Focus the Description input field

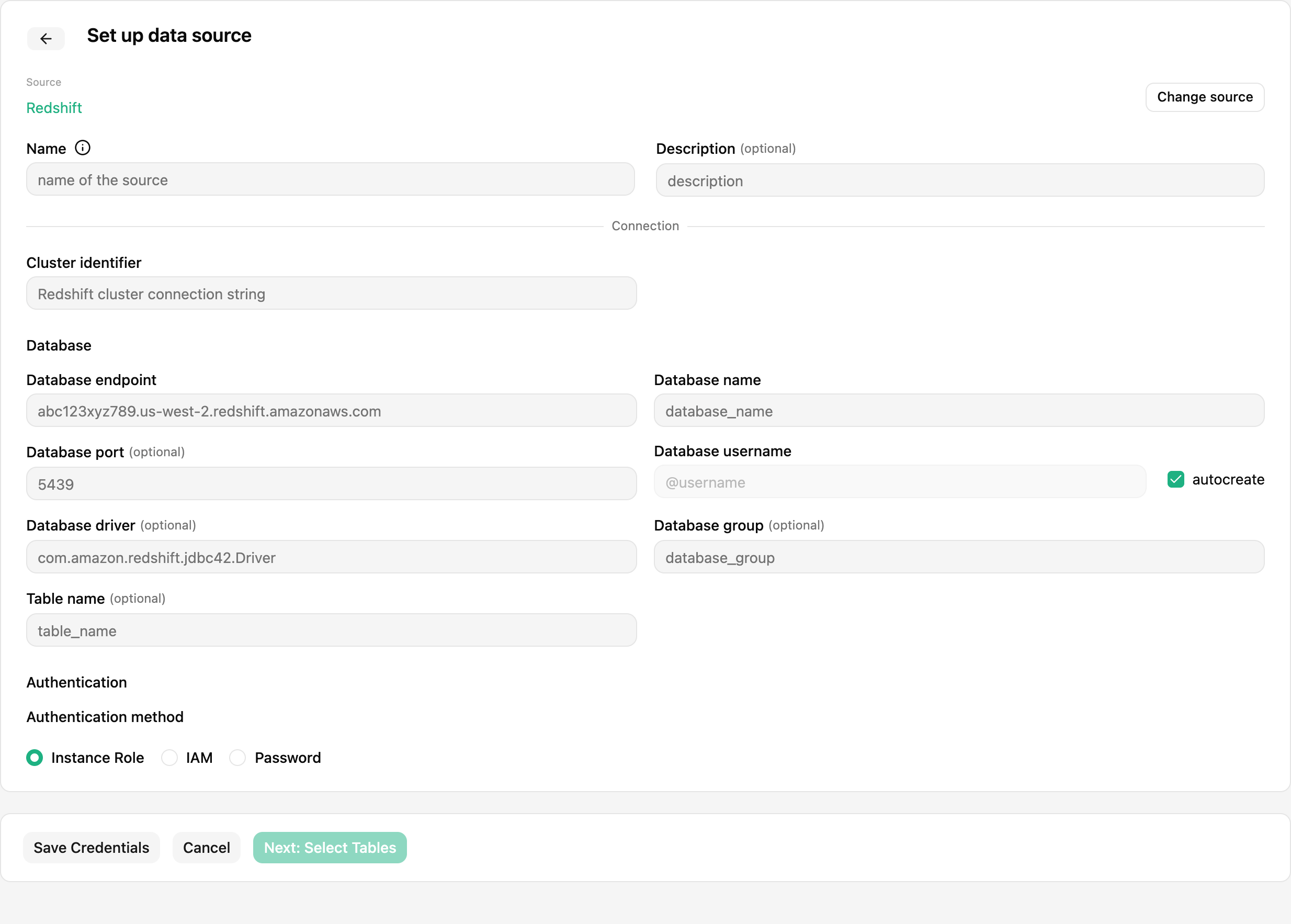coord(960,181)
